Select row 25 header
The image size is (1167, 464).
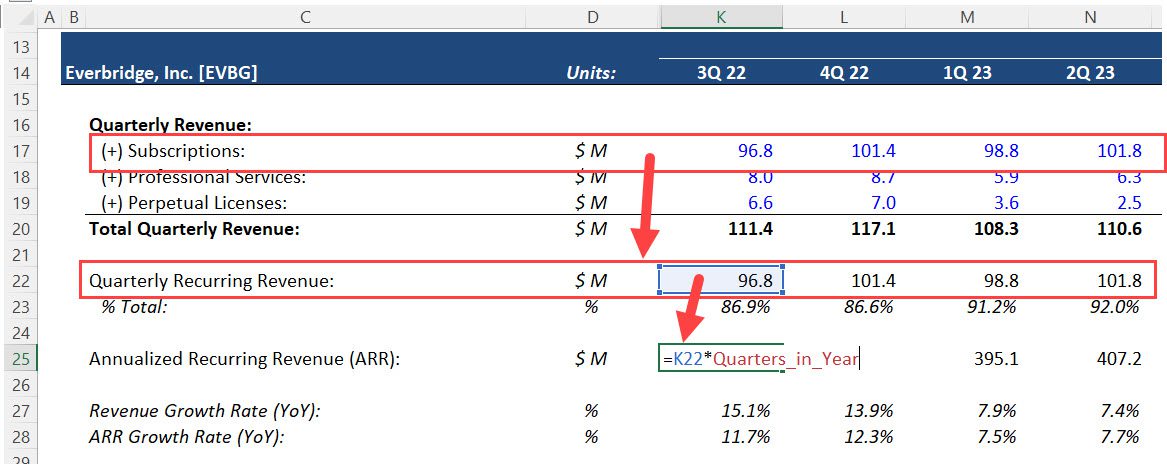(19, 359)
